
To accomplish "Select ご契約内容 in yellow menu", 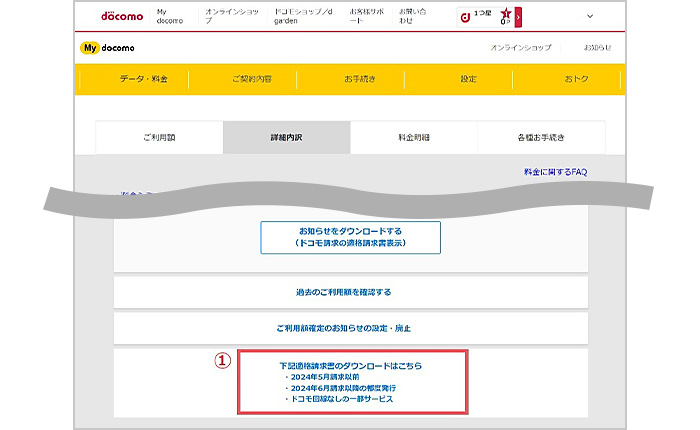I will pos(252,79).
